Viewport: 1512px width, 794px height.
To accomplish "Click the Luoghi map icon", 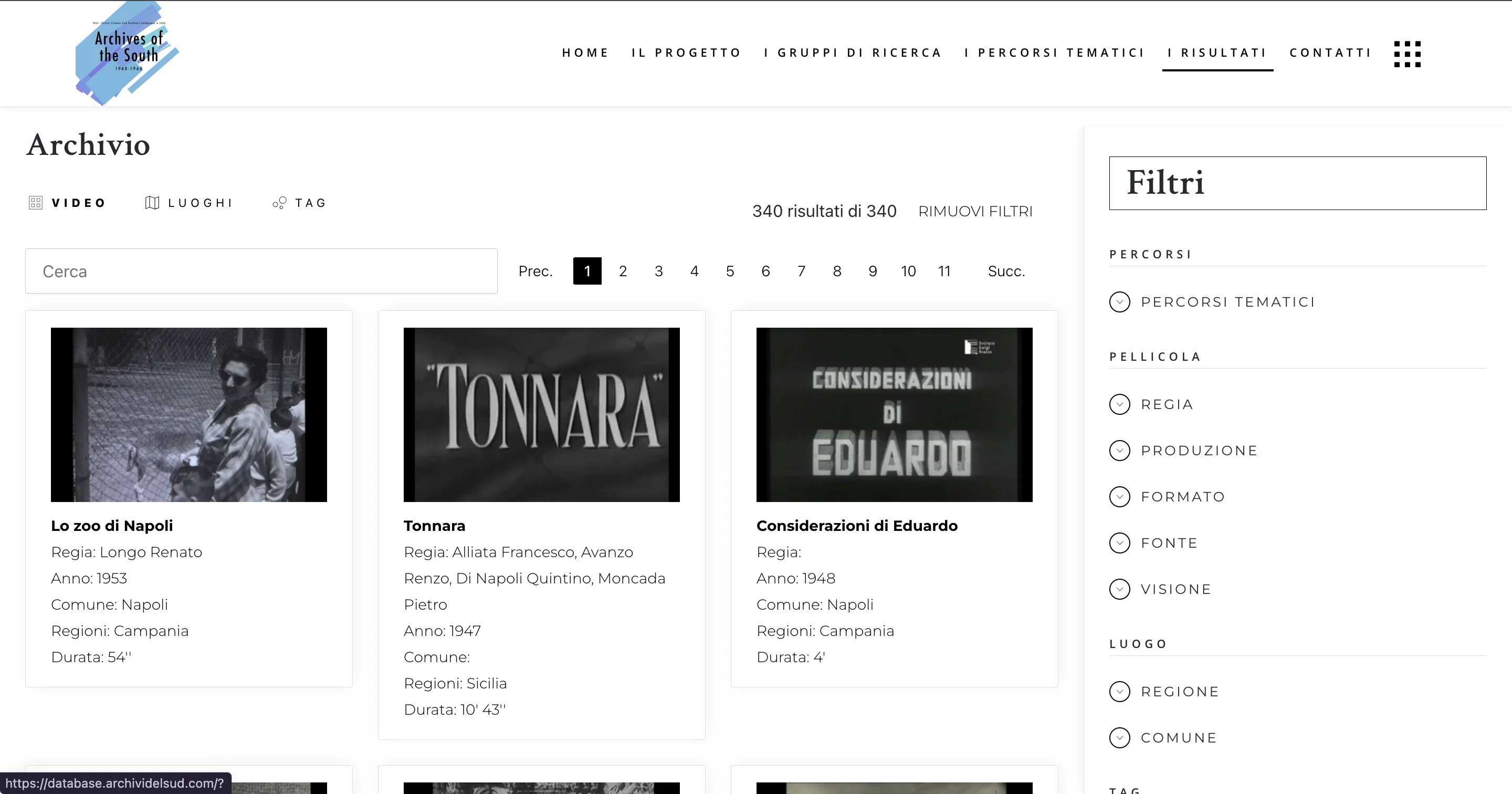I will pyautogui.click(x=152, y=203).
